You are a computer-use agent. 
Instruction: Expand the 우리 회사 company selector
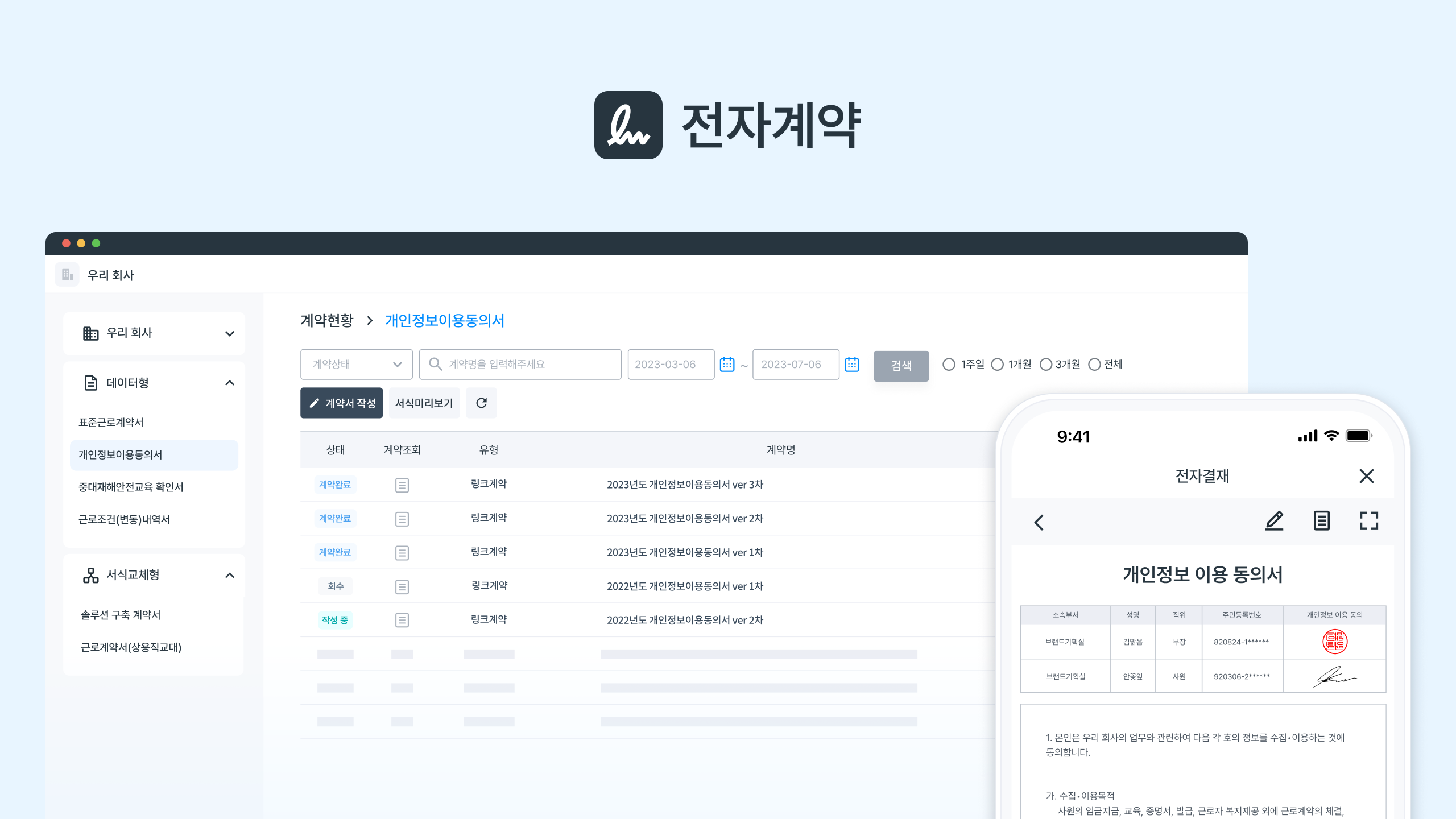(230, 334)
